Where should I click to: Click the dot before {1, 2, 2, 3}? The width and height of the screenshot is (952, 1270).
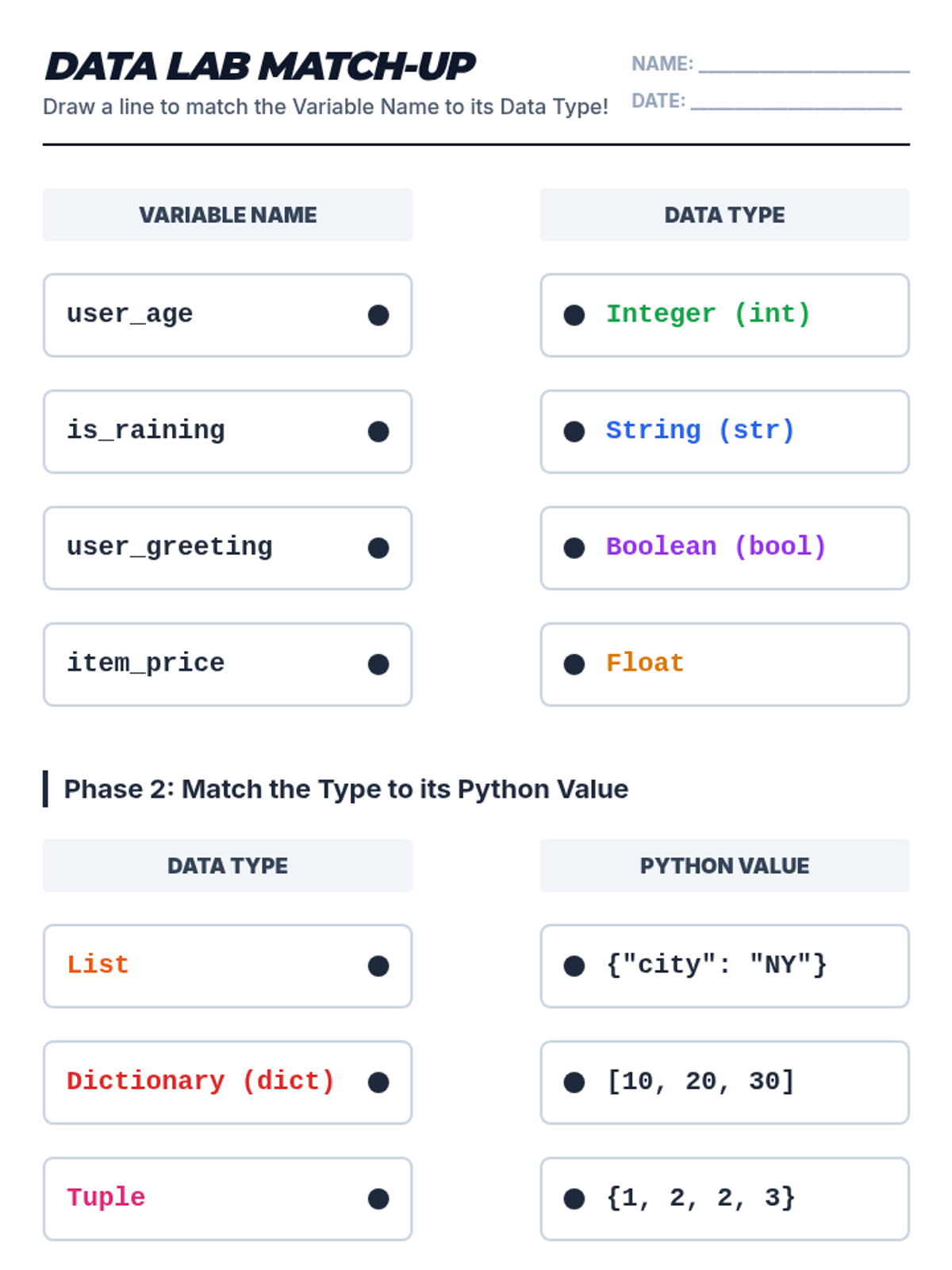574,1199
